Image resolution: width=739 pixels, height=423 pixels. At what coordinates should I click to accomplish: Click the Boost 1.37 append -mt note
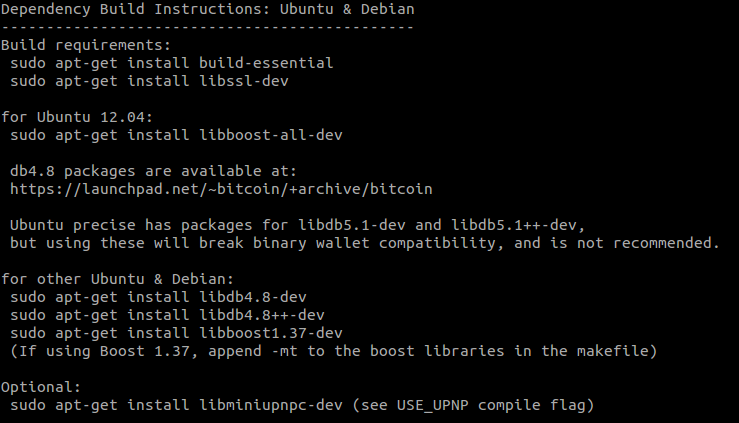pos(332,350)
